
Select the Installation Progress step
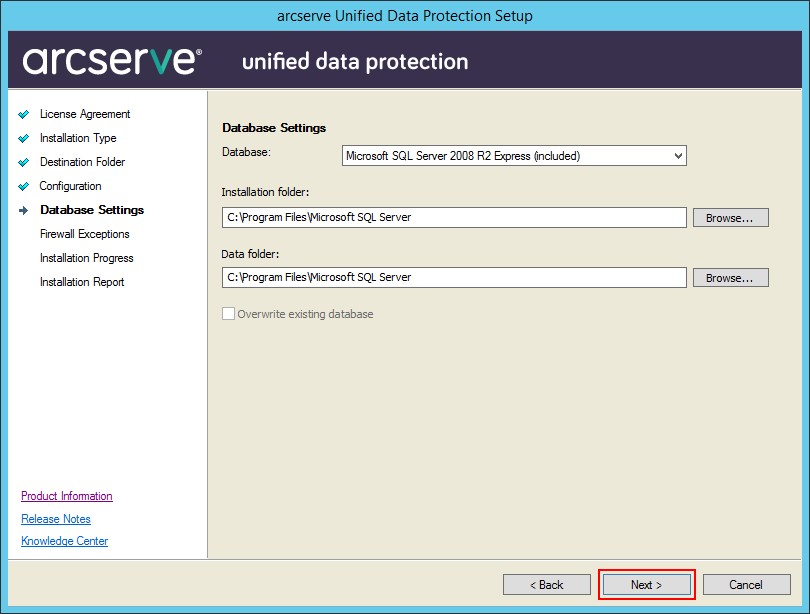coord(86,258)
